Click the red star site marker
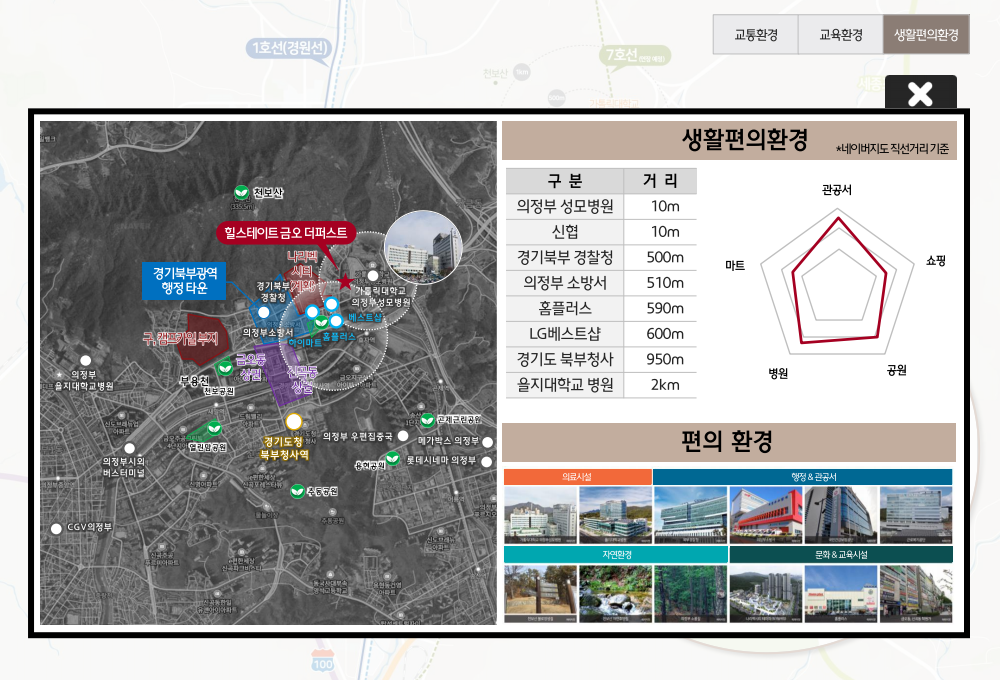 [346, 281]
